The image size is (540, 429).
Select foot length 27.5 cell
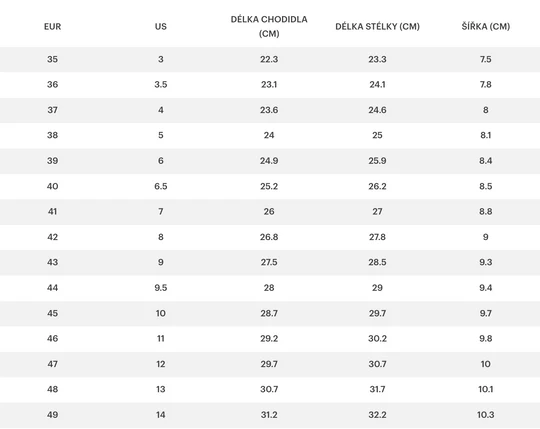(x=269, y=262)
